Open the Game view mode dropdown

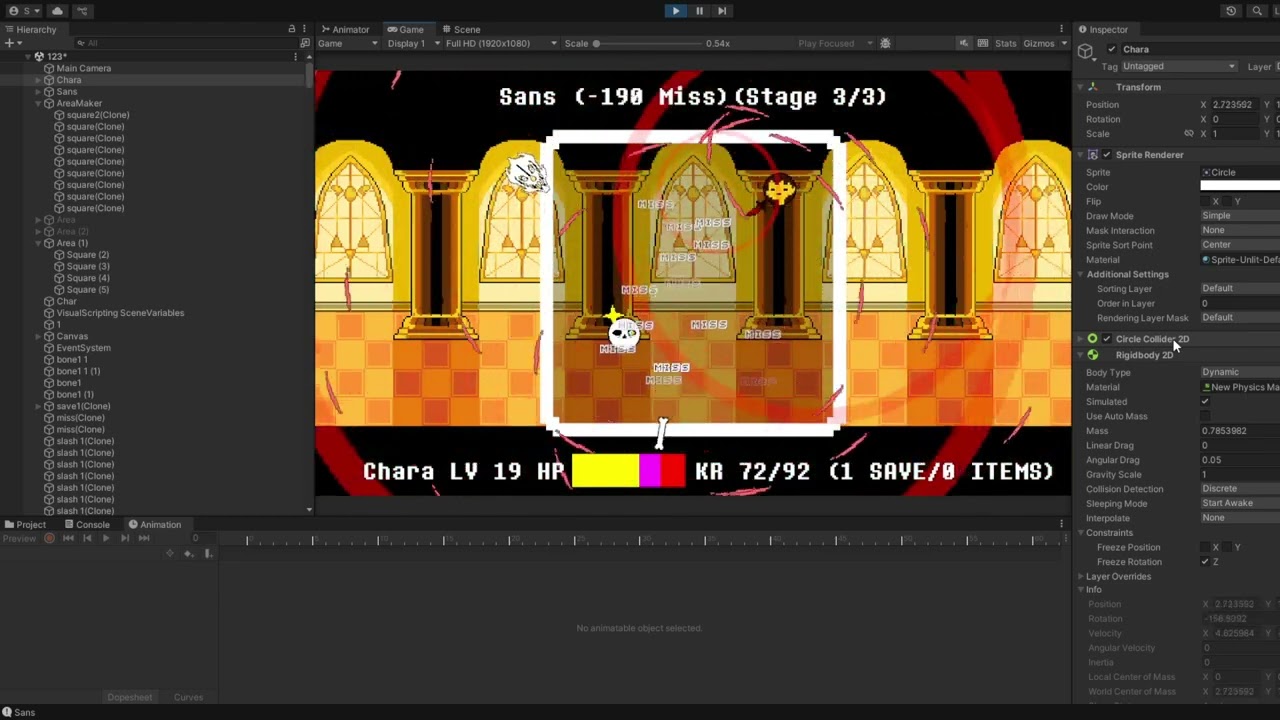click(347, 43)
